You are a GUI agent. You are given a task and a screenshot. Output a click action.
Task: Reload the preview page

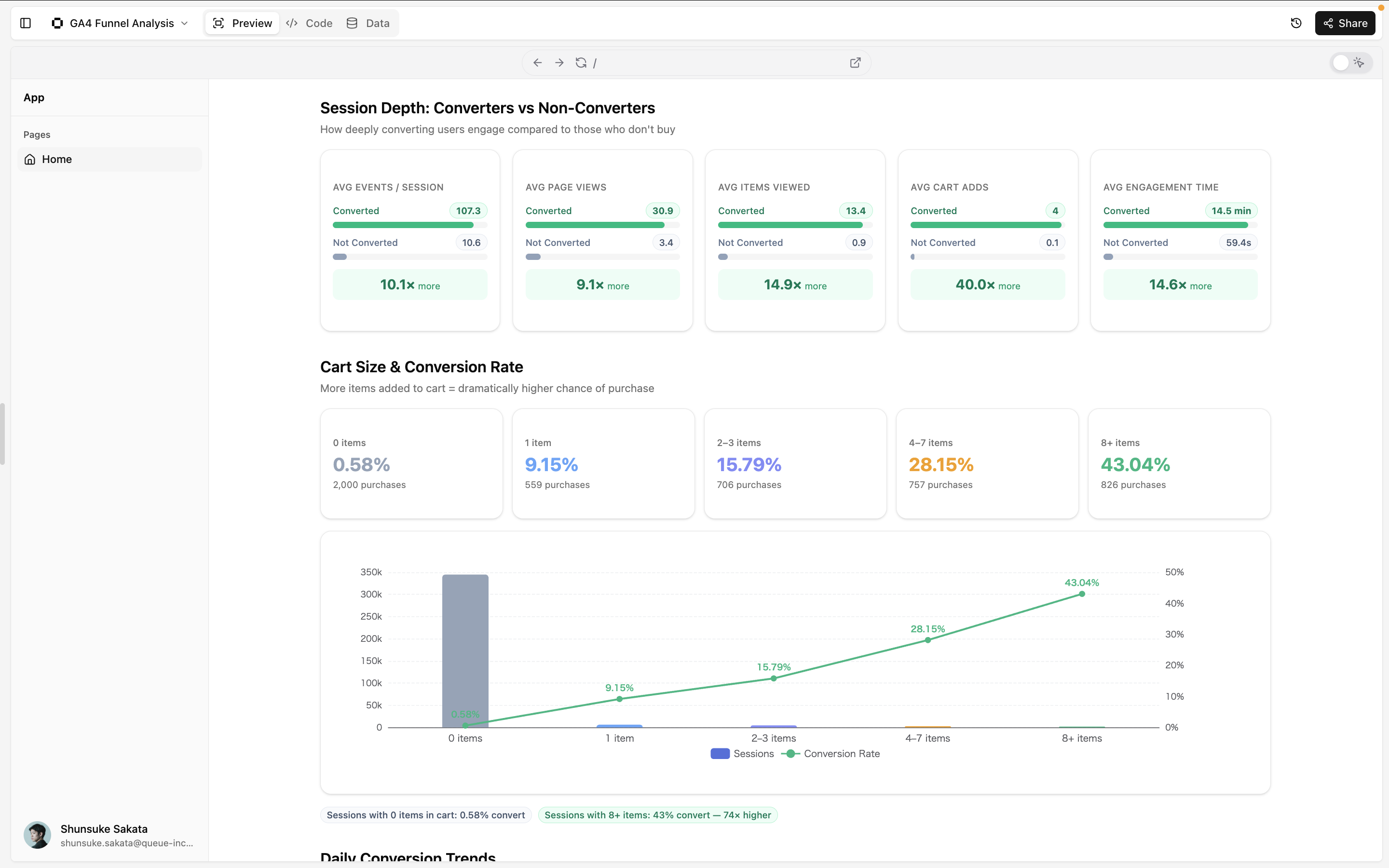coord(581,63)
